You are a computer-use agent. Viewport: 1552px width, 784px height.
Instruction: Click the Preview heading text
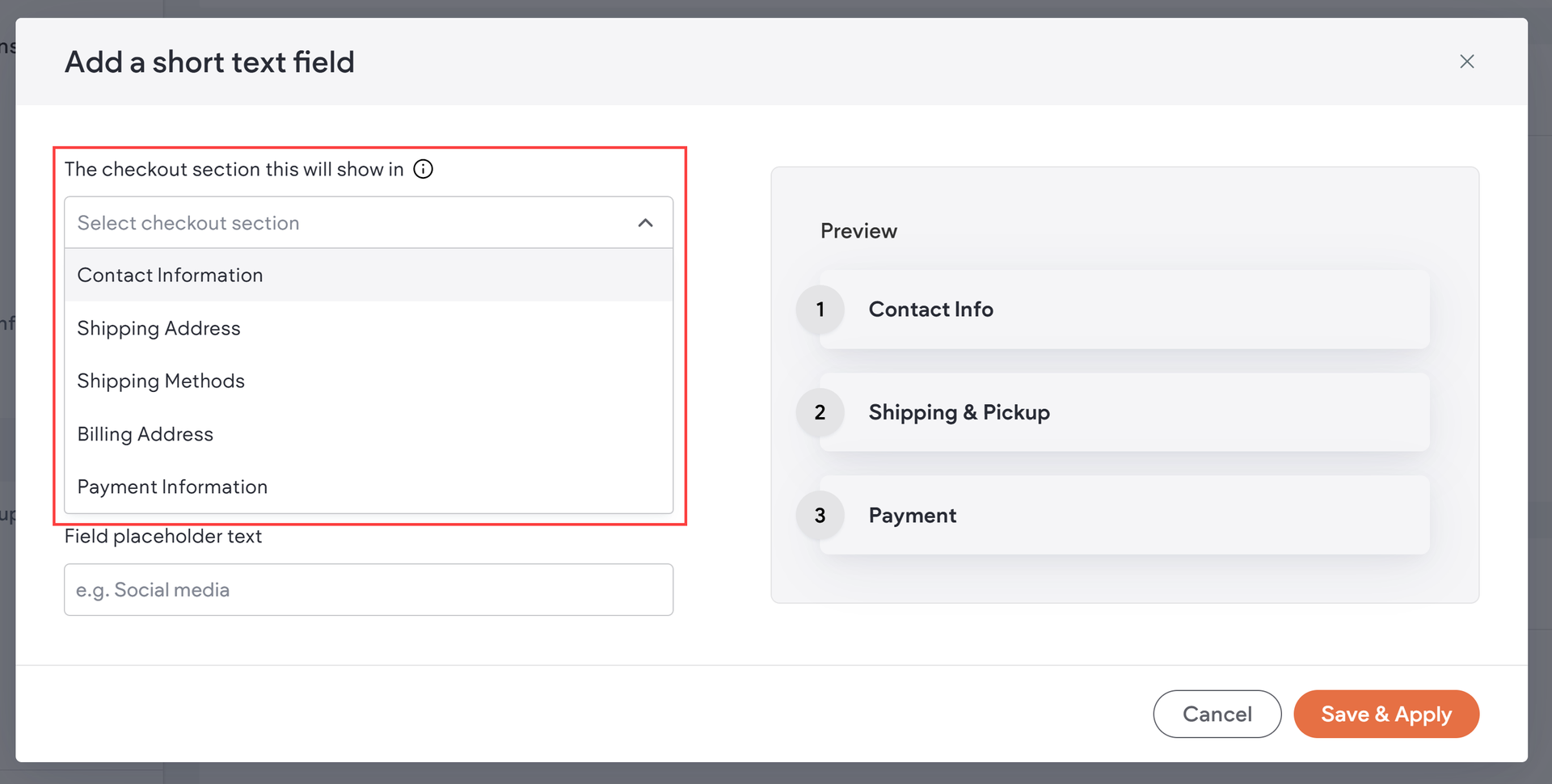pyautogui.click(x=858, y=231)
